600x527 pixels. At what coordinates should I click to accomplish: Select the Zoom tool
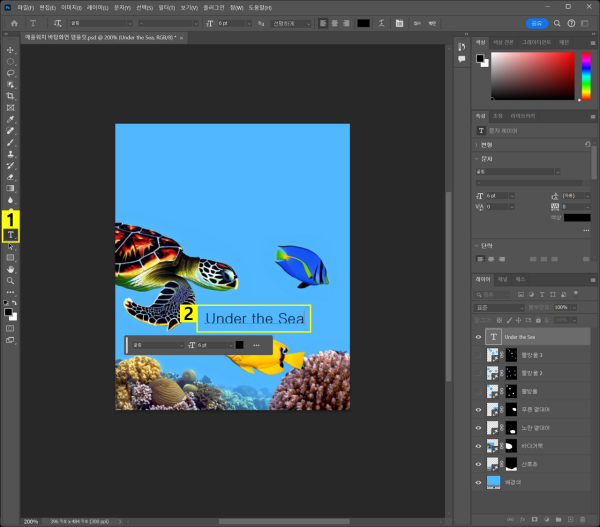(11, 281)
